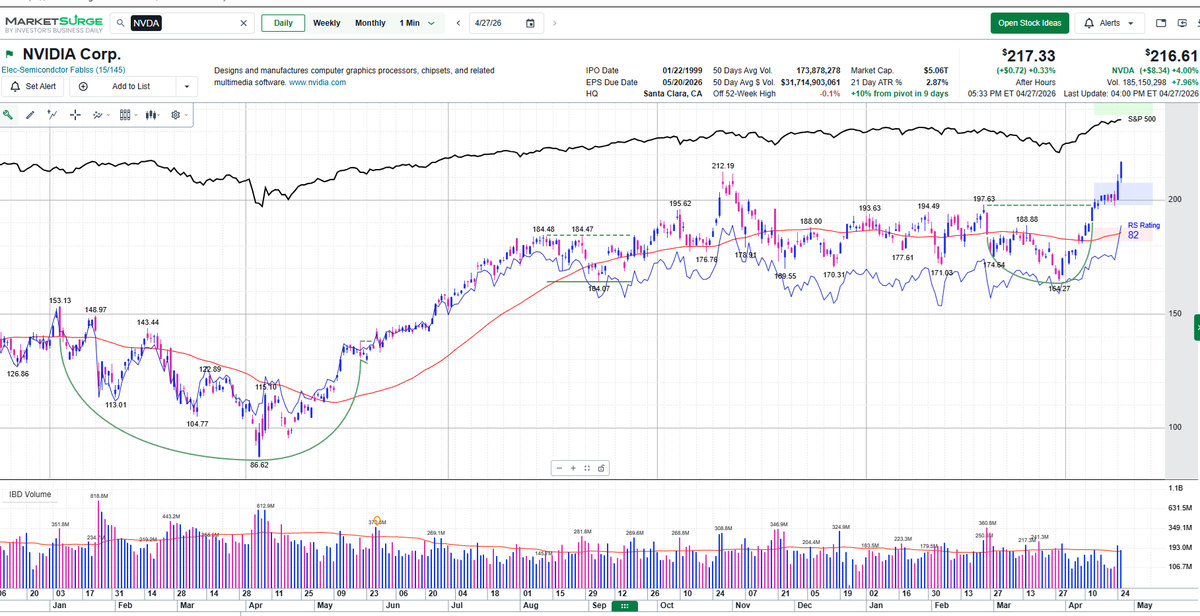The image size is (1200, 616).
Task: Click the Santa Clara, CA headquarters value
Action: point(672,94)
